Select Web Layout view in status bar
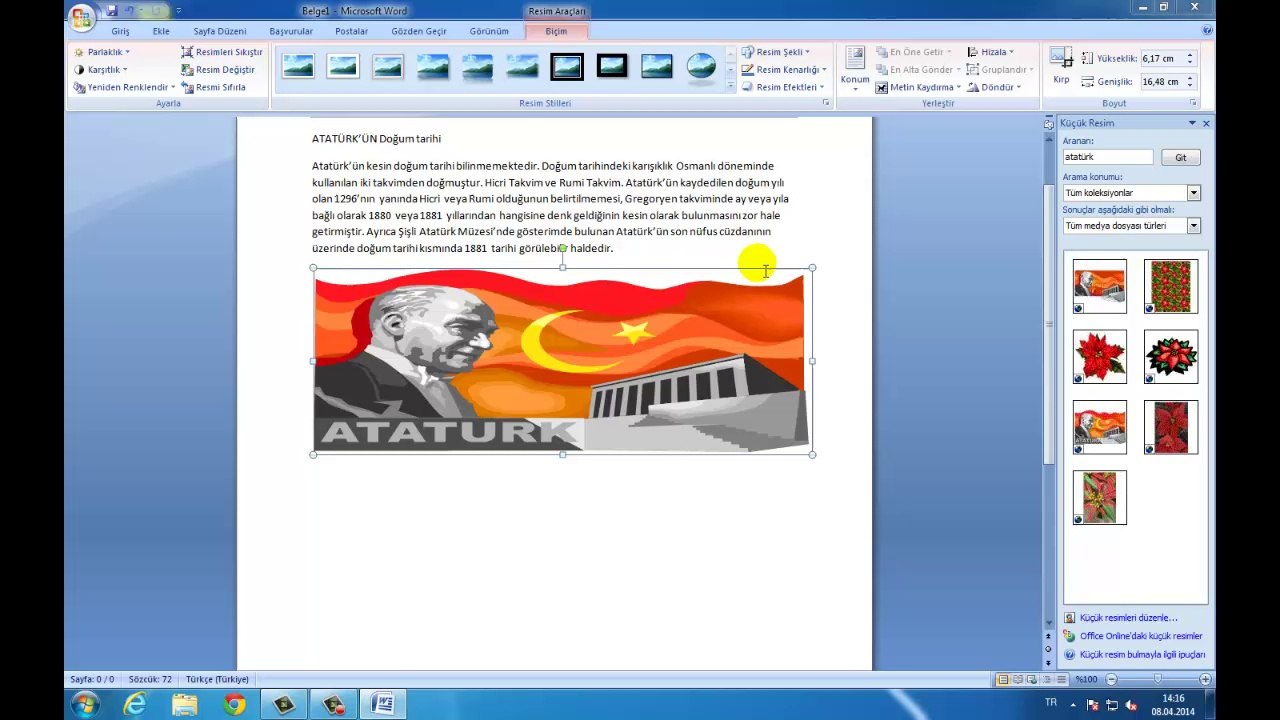The image size is (1280, 720). [1031, 680]
